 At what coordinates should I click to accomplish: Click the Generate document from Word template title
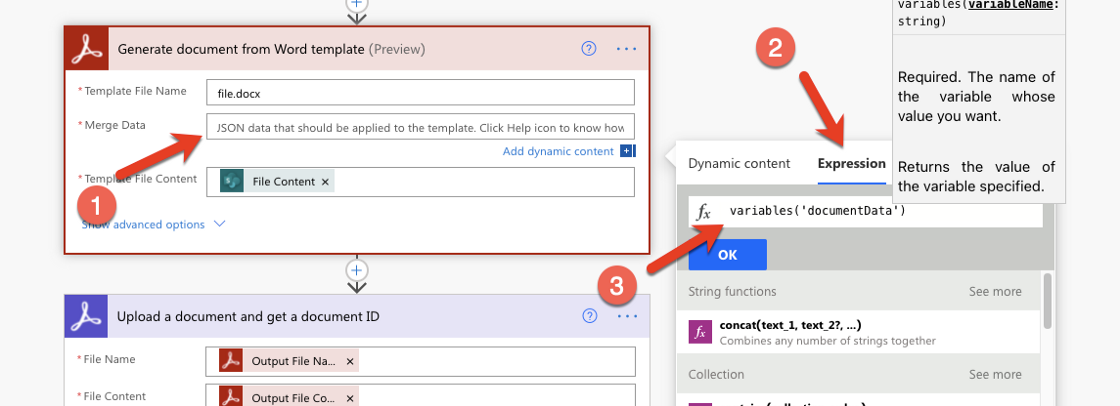click(x=241, y=49)
